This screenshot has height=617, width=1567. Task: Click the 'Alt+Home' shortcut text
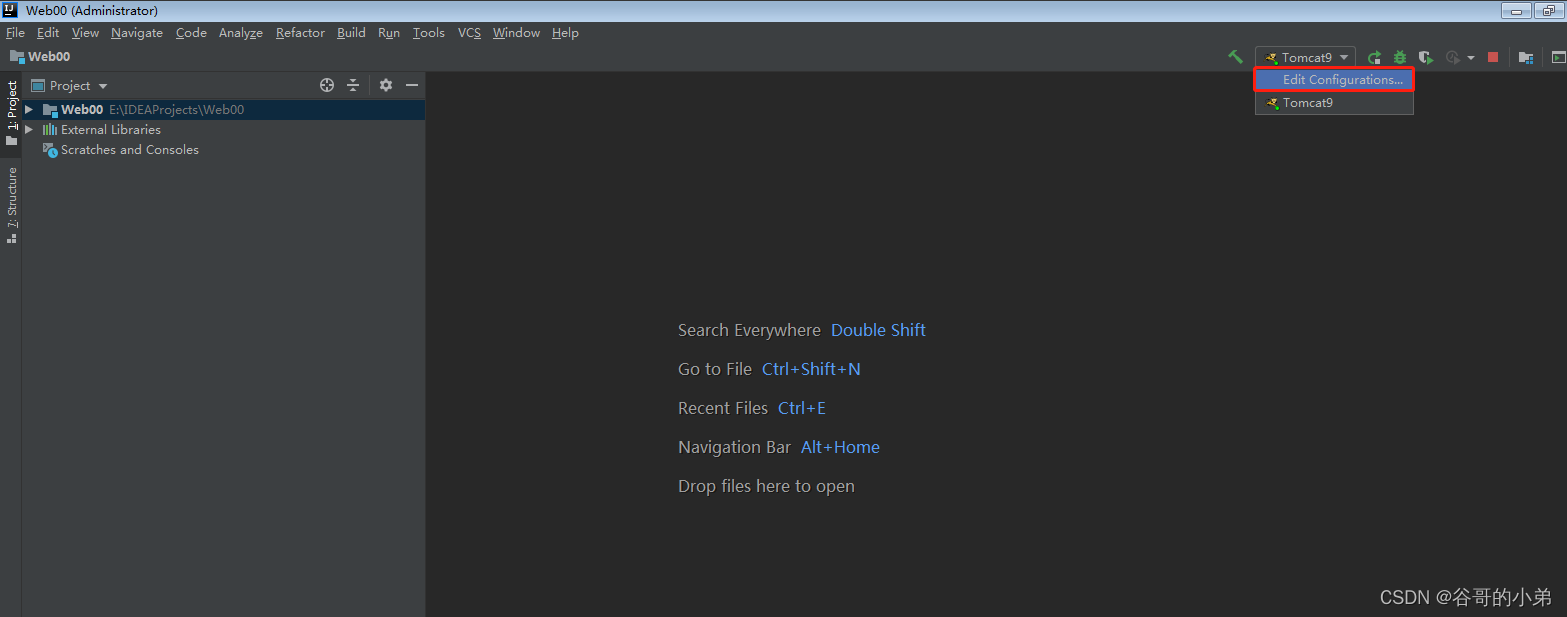click(x=840, y=447)
